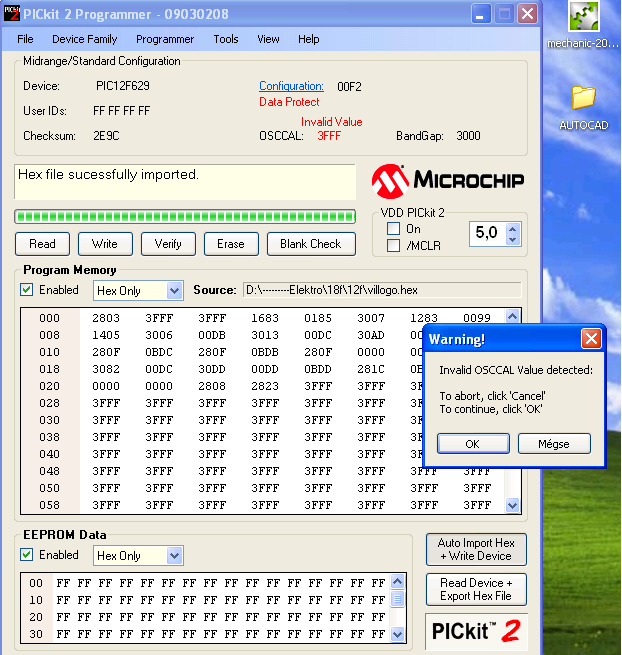The height and width of the screenshot is (655, 622).
Task: Open the Tools menu
Action: tap(226, 39)
